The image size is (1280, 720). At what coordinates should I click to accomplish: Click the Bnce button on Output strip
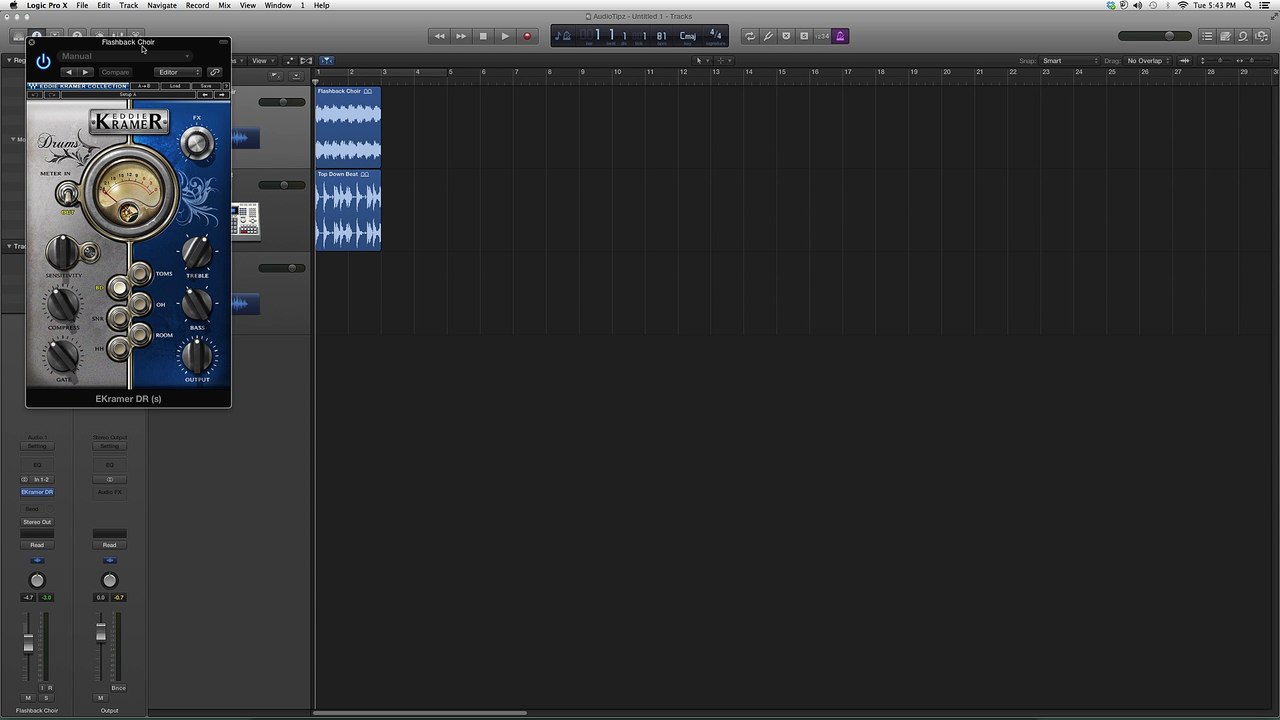(x=119, y=688)
